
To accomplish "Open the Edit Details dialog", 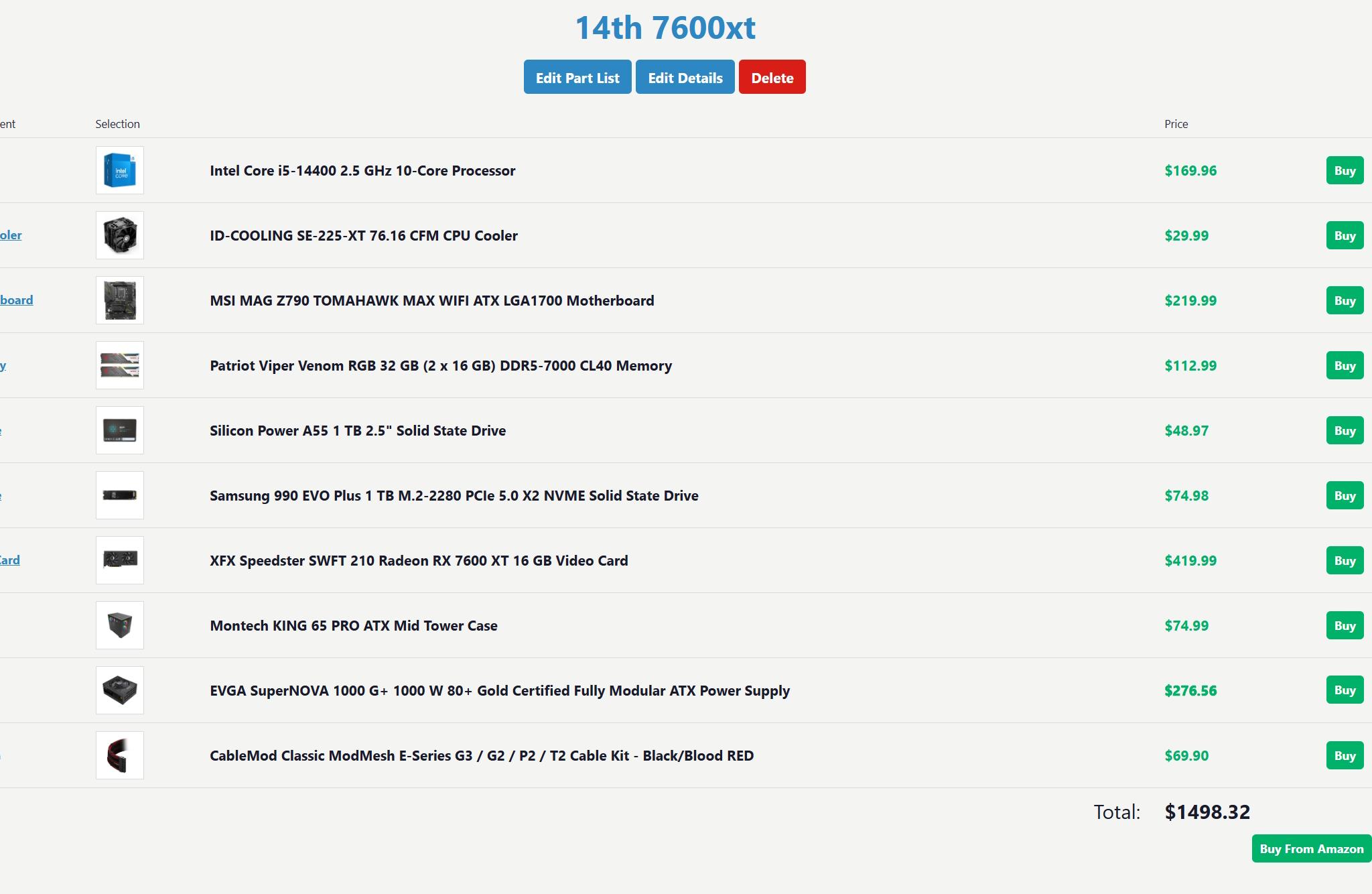I will 685,77.
